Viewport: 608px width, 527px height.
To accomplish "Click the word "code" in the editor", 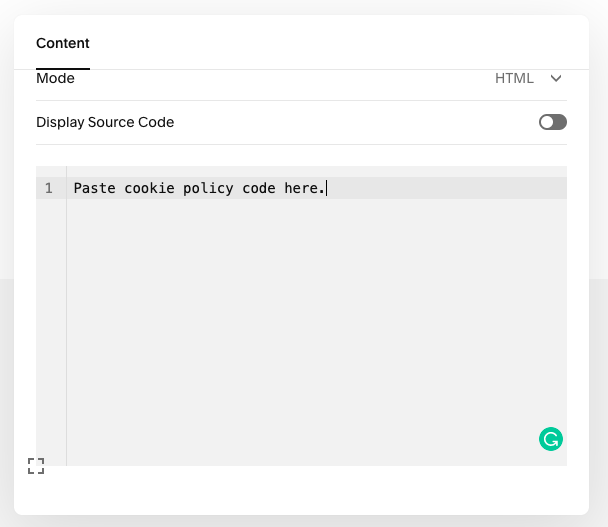I will 259,188.
